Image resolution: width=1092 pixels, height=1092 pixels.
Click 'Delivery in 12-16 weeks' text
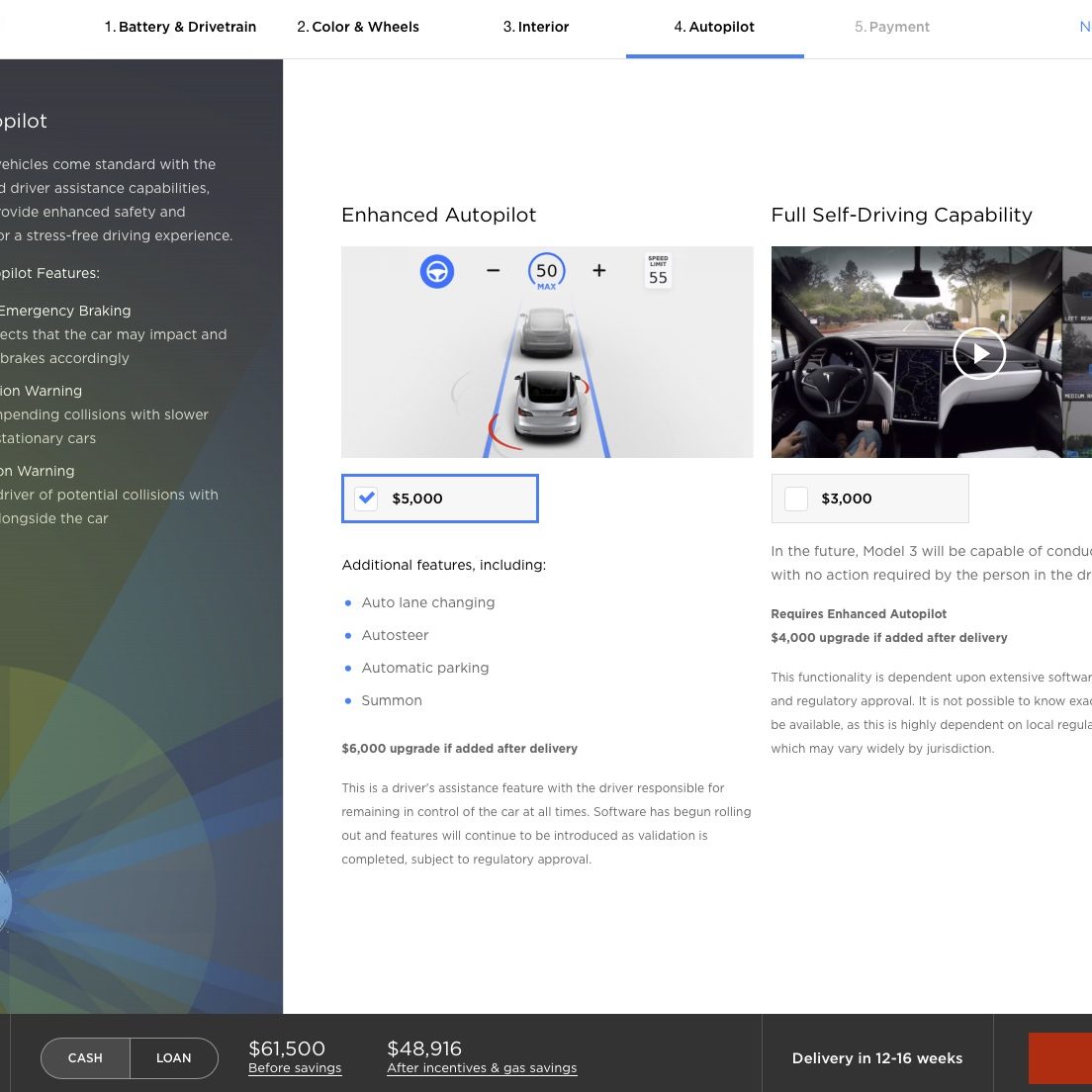[877, 1058]
